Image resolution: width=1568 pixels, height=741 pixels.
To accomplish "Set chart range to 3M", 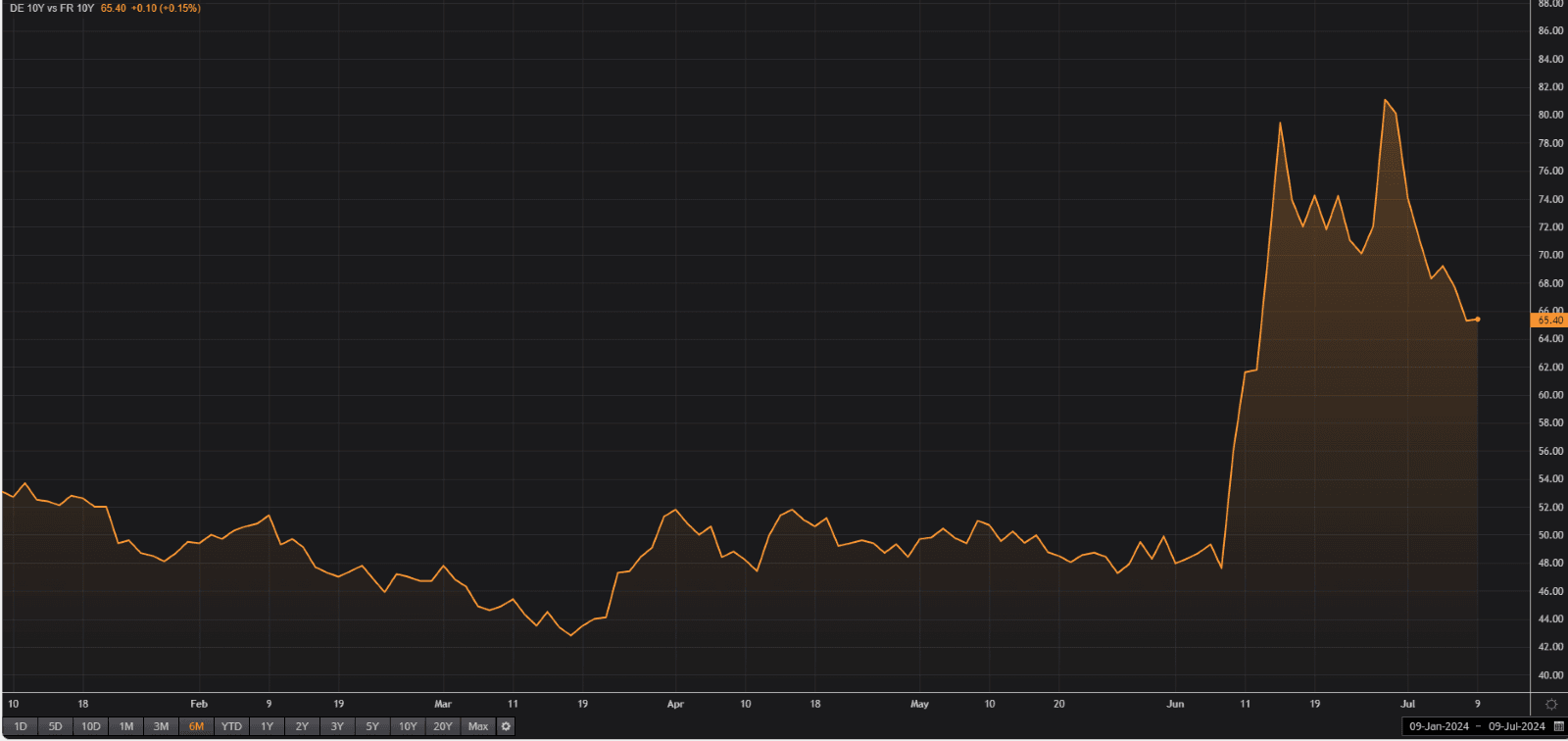I will [x=162, y=726].
